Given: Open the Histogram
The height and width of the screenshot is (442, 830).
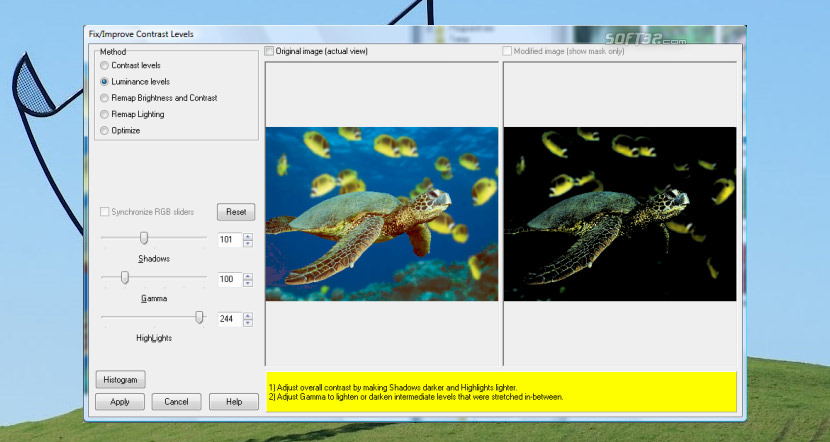Looking at the screenshot, I should tap(120, 380).
